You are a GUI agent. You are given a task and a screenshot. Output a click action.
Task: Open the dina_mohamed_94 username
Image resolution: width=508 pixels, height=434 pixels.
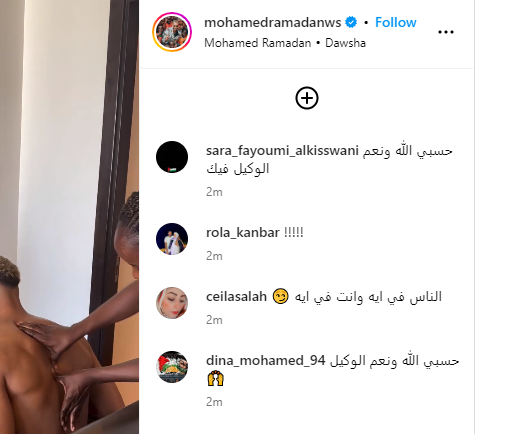266,361
